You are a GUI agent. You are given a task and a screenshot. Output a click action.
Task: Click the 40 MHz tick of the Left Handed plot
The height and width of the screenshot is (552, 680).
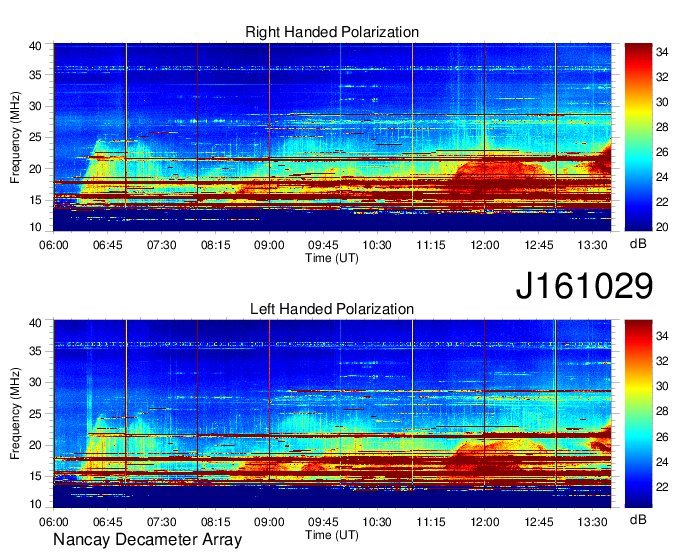[35, 323]
